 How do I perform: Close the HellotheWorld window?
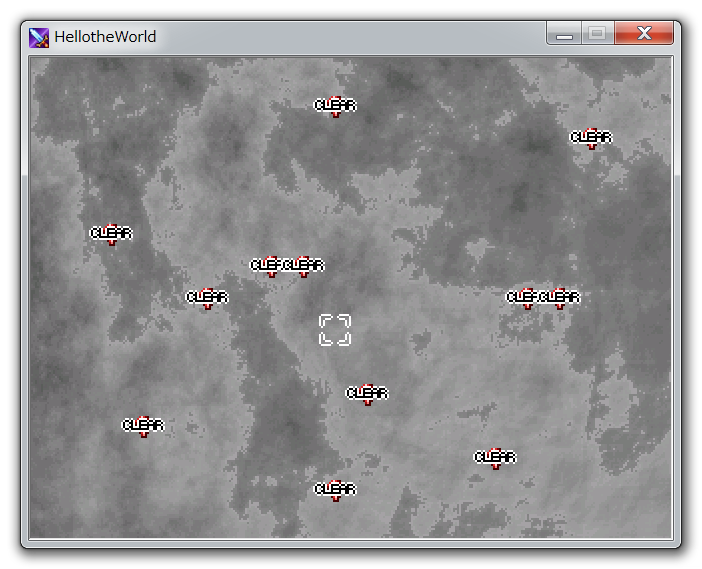pos(644,33)
